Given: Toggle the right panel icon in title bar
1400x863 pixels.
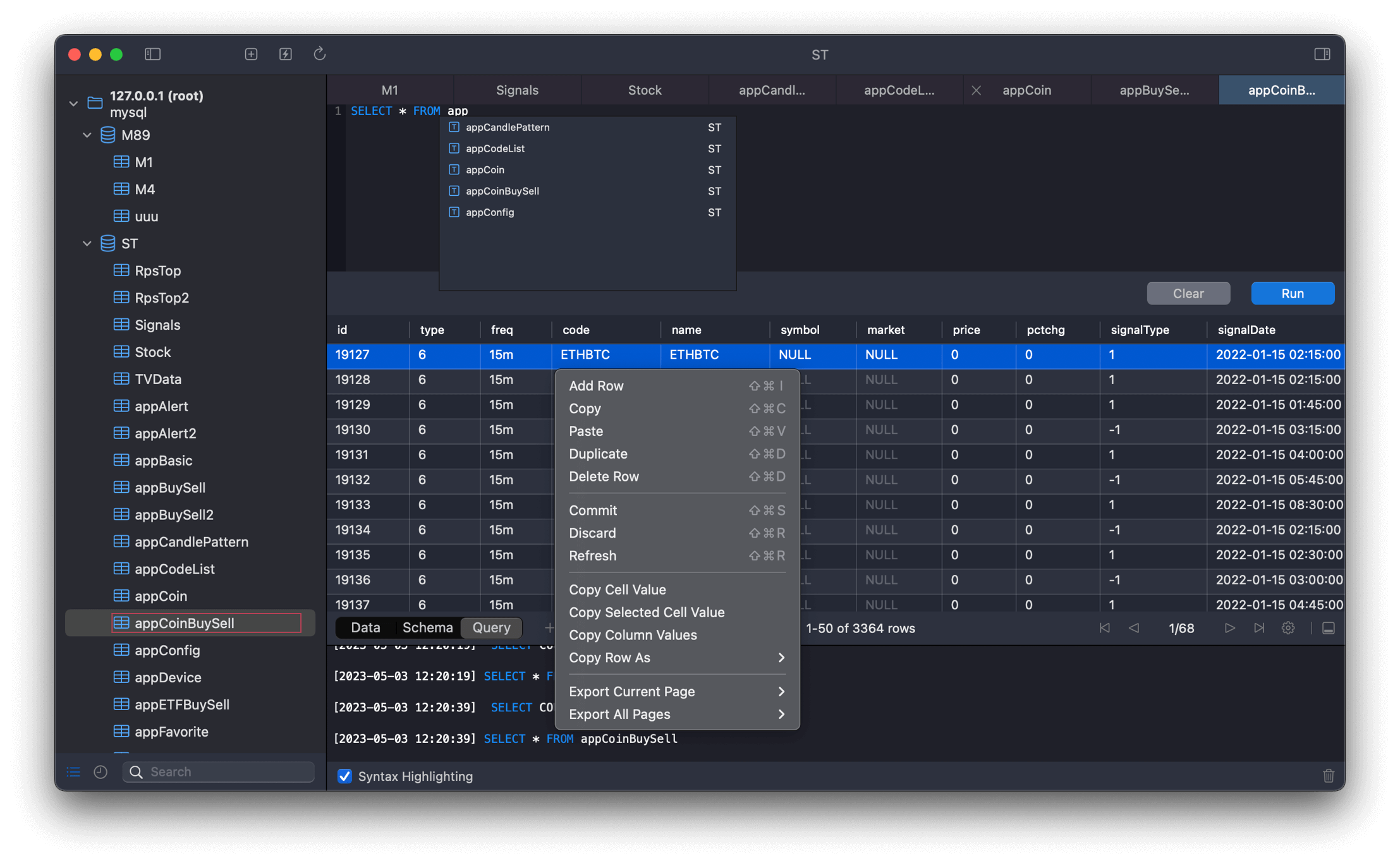Looking at the screenshot, I should tap(1322, 54).
